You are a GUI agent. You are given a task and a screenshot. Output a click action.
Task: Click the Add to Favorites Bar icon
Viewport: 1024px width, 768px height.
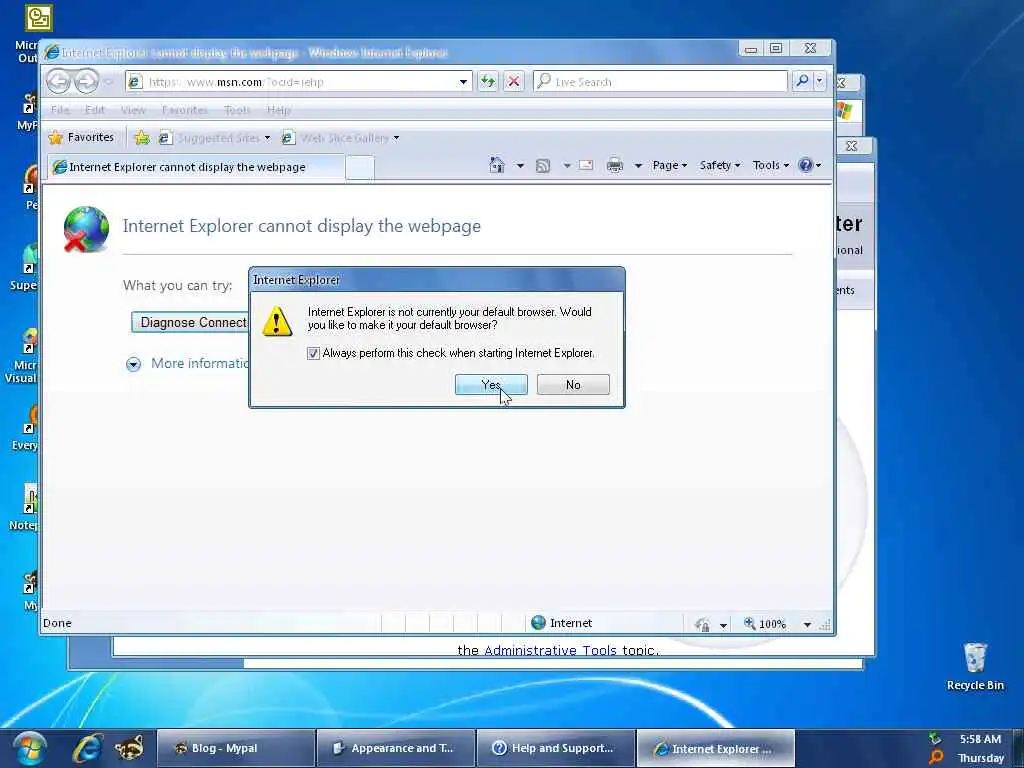pyautogui.click(x=142, y=138)
